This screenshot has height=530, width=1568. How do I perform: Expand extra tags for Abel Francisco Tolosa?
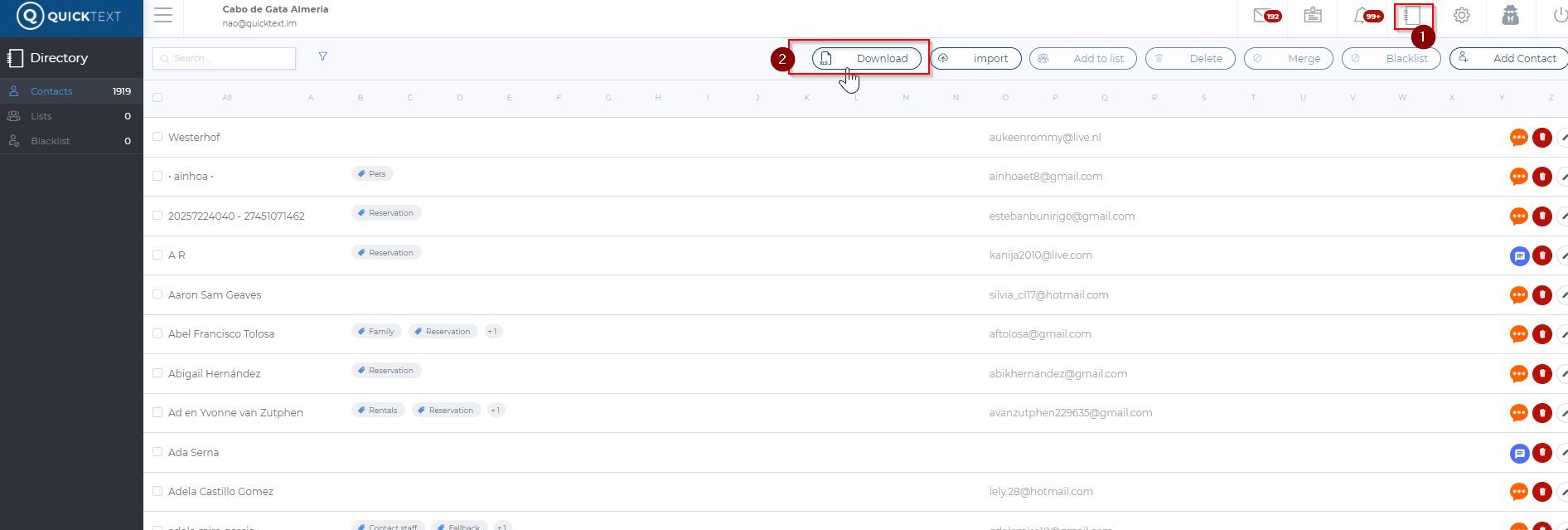[493, 332]
